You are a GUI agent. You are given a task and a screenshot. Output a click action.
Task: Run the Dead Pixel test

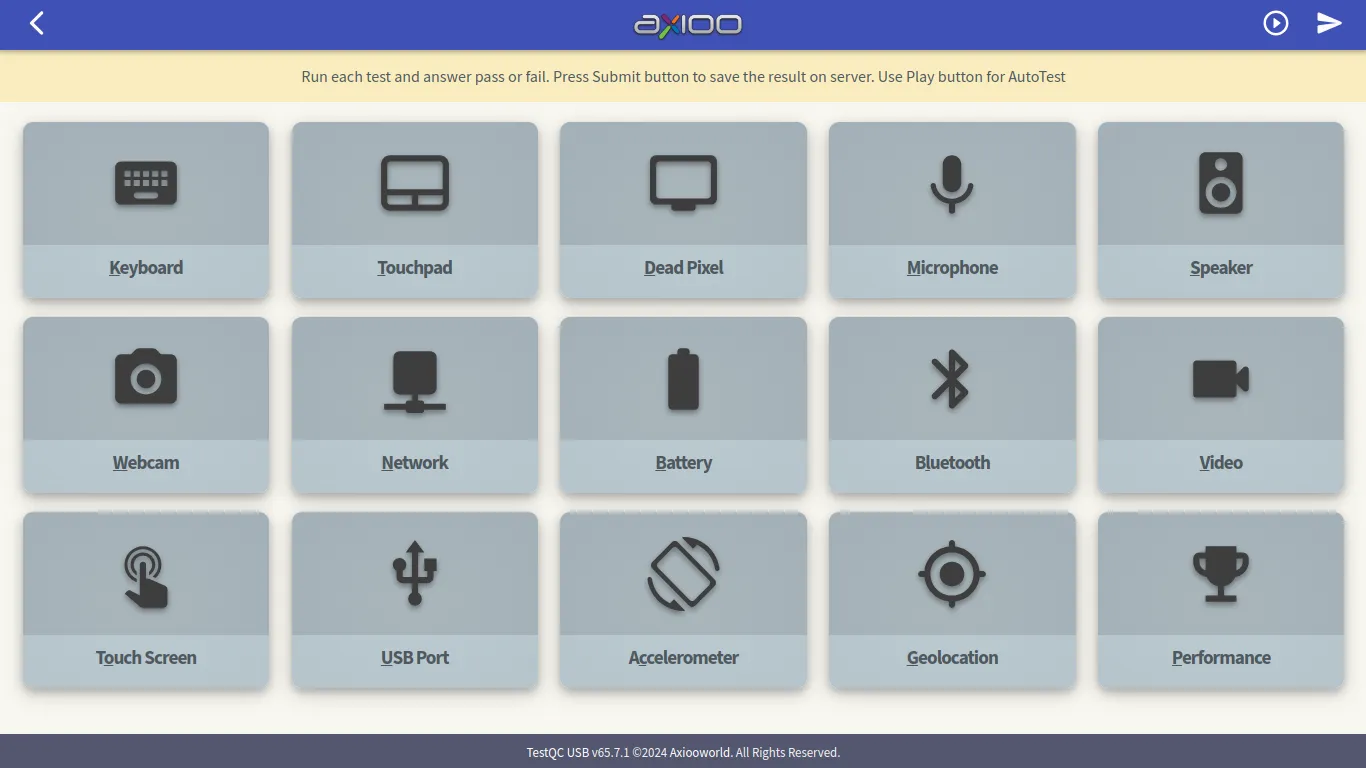pyautogui.click(x=683, y=210)
